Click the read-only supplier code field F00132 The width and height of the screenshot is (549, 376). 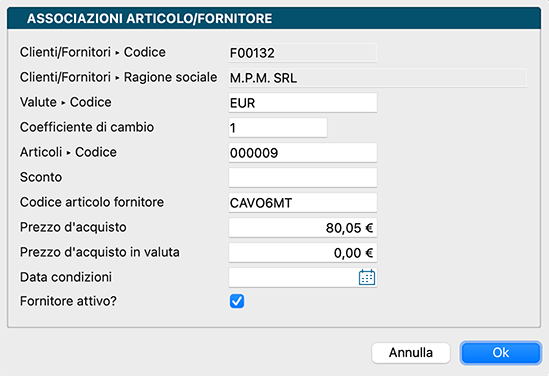pyautogui.click(x=303, y=53)
